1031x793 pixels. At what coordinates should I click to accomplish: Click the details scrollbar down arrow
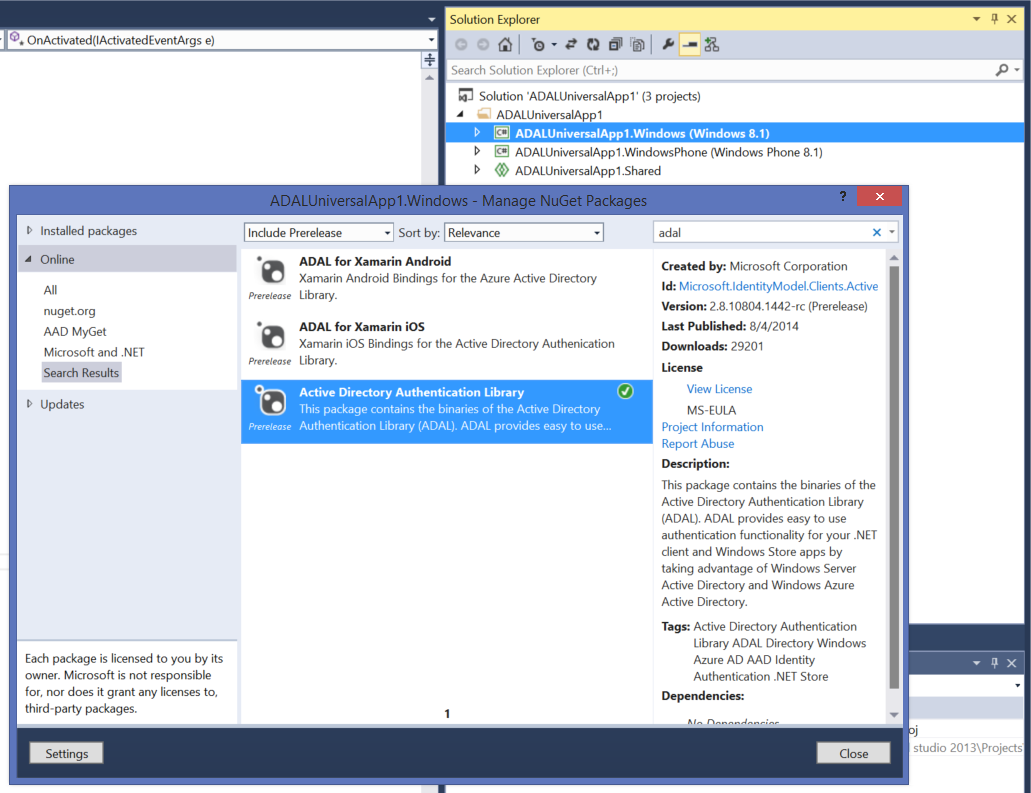pyautogui.click(x=894, y=715)
